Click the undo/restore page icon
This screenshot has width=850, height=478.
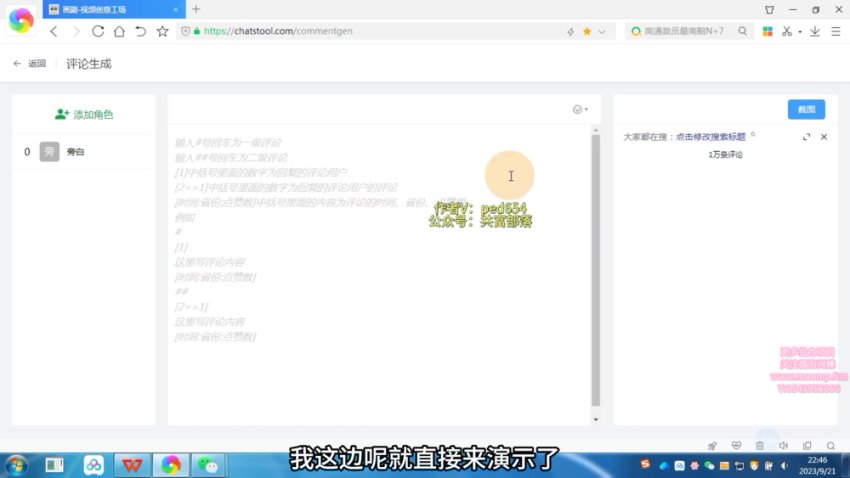(x=140, y=31)
